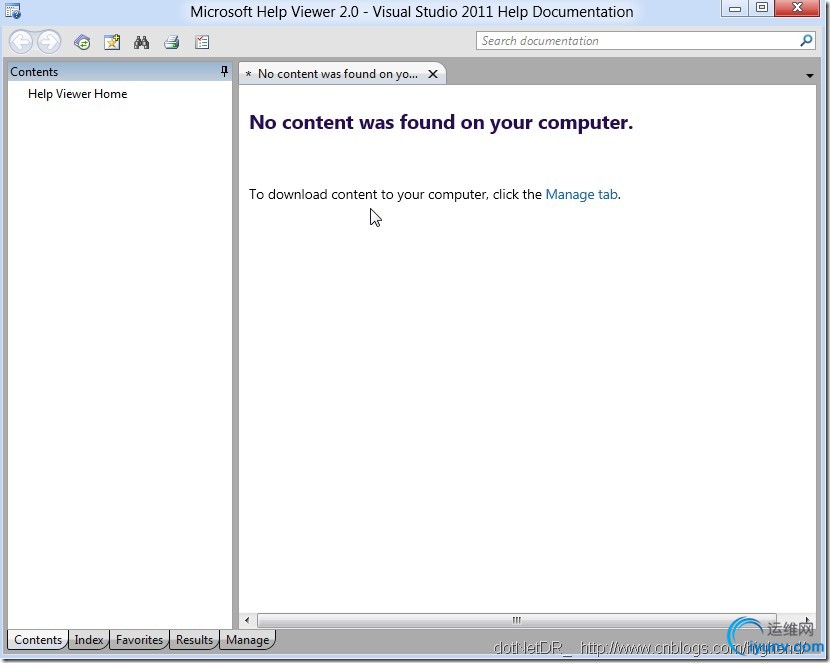
Task: Switch to the Favorites tab
Action: pos(139,640)
